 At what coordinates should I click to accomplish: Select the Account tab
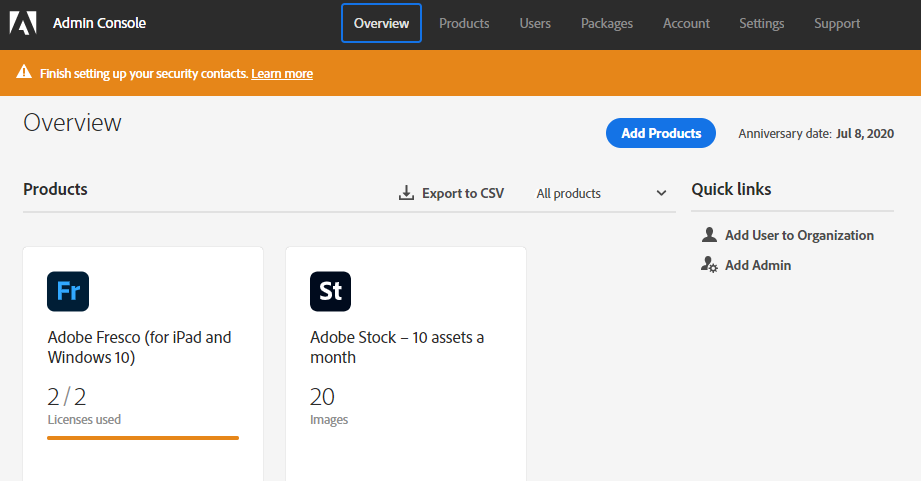pyautogui.click(x=686, y=23)
